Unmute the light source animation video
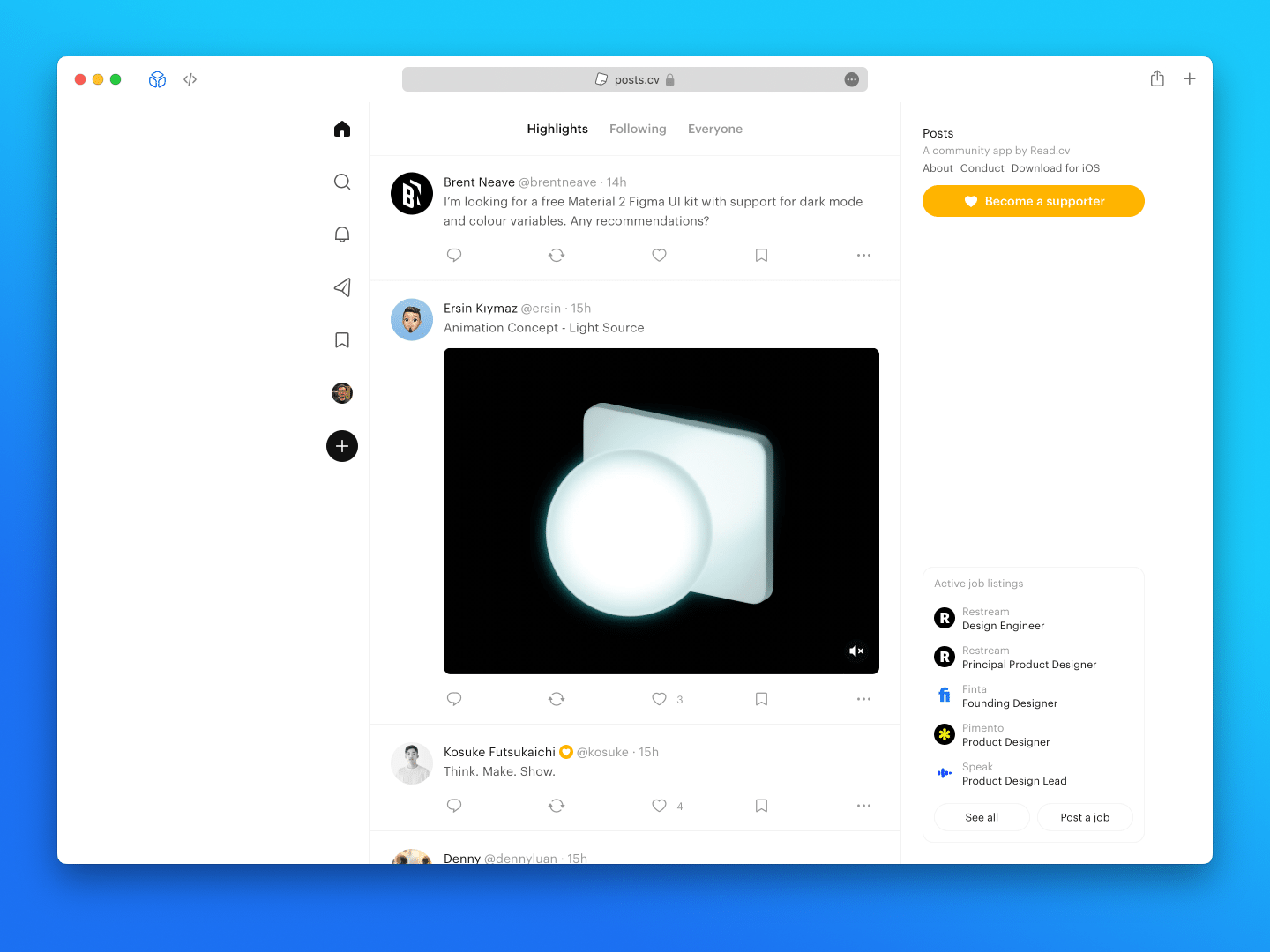The width and height of the screenshot is (1270, 952). click(x=855, y=651)
